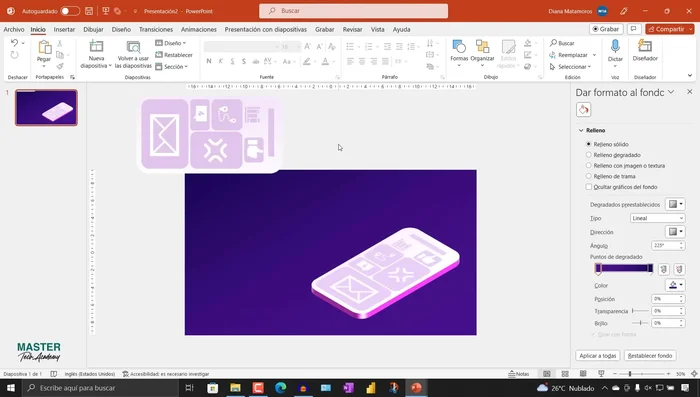Collapse the ribbon chevron
Image resolution: width=700 pixels, height=397 pixels.
(x=690, y=75)
